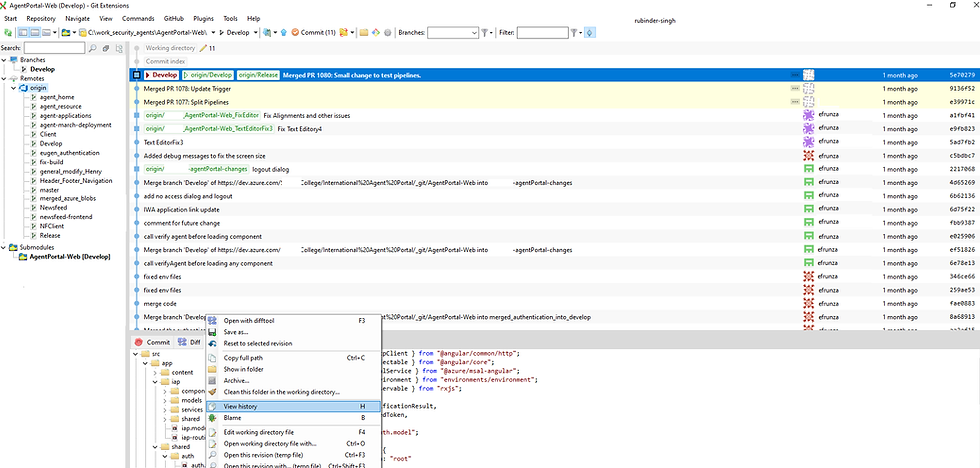Open the Start menu
980x468 pixels.
click(x=11, y=19)
